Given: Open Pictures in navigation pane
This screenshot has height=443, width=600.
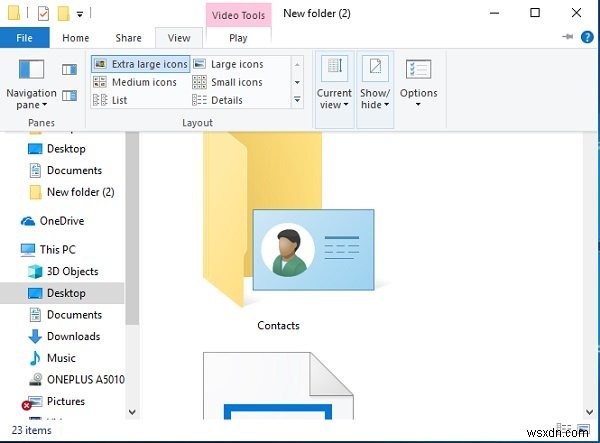Looking at the screenshot, I should coord(54,401).
